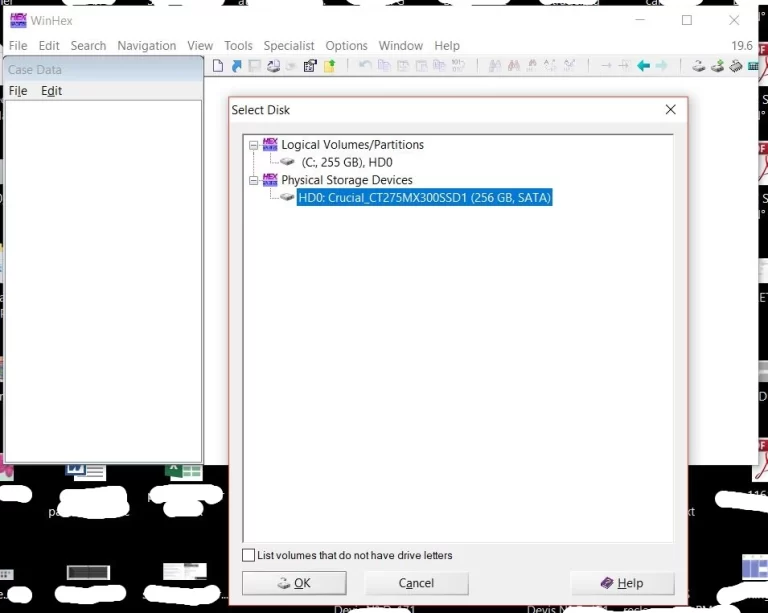Click the Back teal arrow icon

[644, 65]
